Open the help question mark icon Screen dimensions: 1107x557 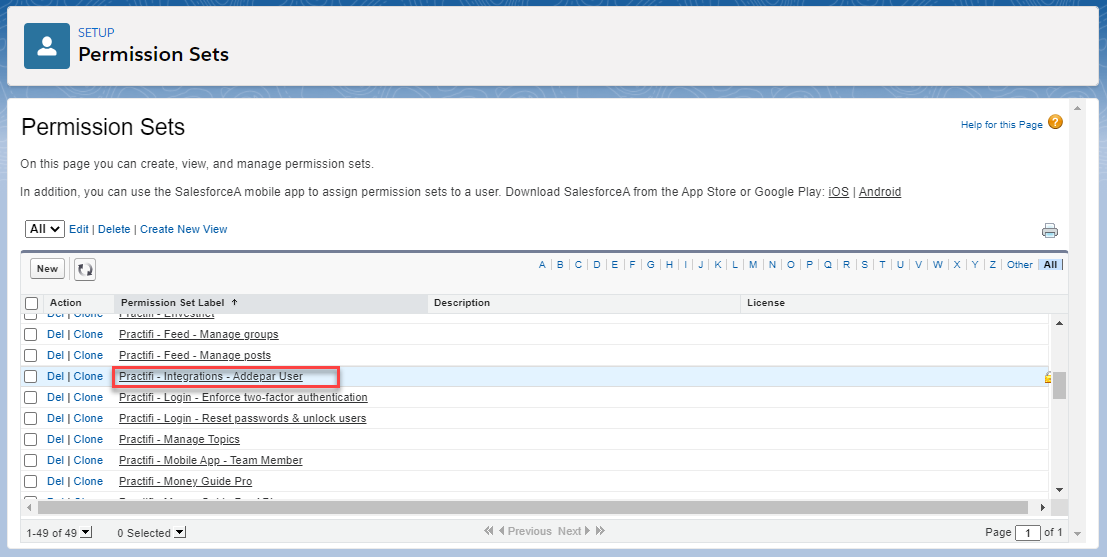point(1055,122)
